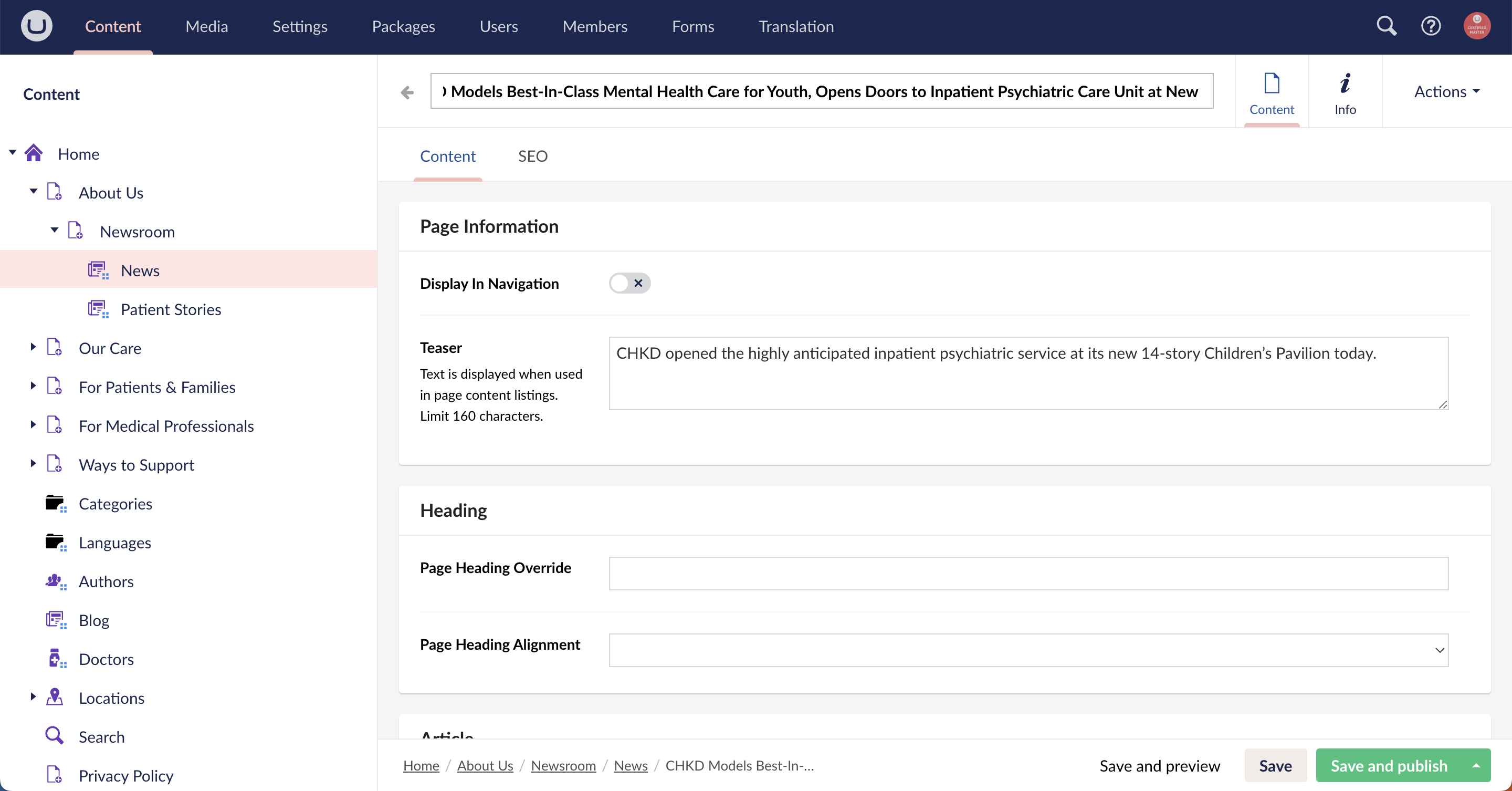Image resolution: width=1512 pixels, height=791 pixels.
Task: Collapse the Newsroom tree node
Action: [x=55, y=231]
